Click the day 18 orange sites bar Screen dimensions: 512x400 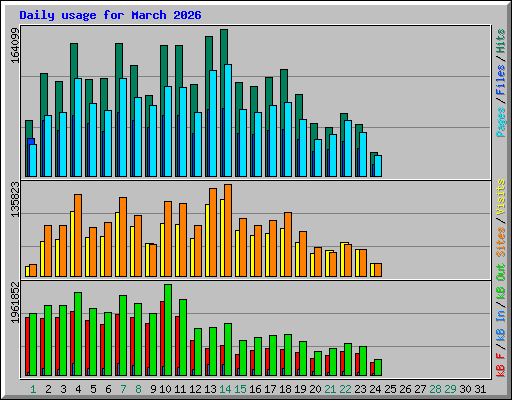coord(288,244)
